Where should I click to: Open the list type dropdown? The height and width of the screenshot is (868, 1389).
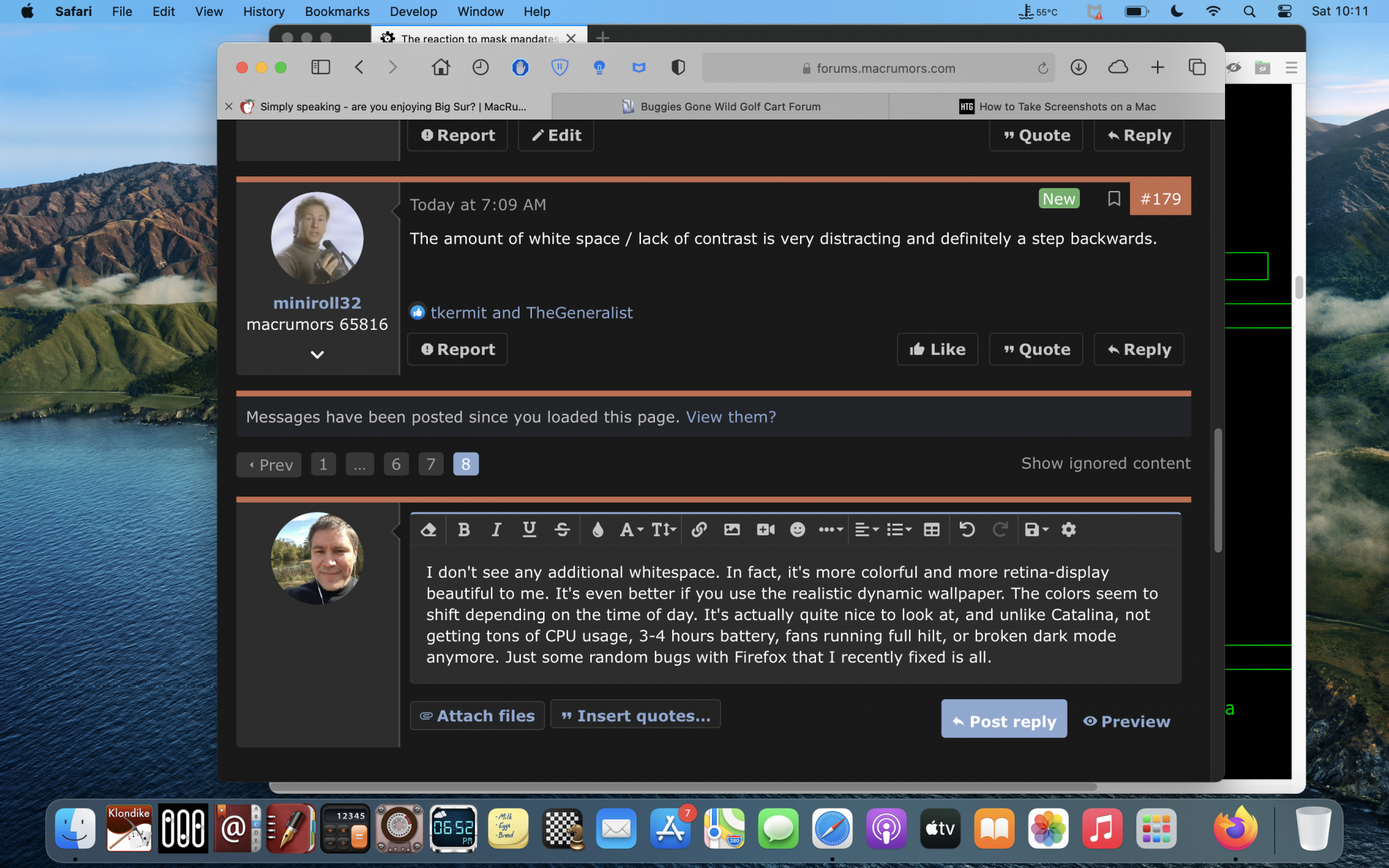pyautogui.click(x=899, y=530)
